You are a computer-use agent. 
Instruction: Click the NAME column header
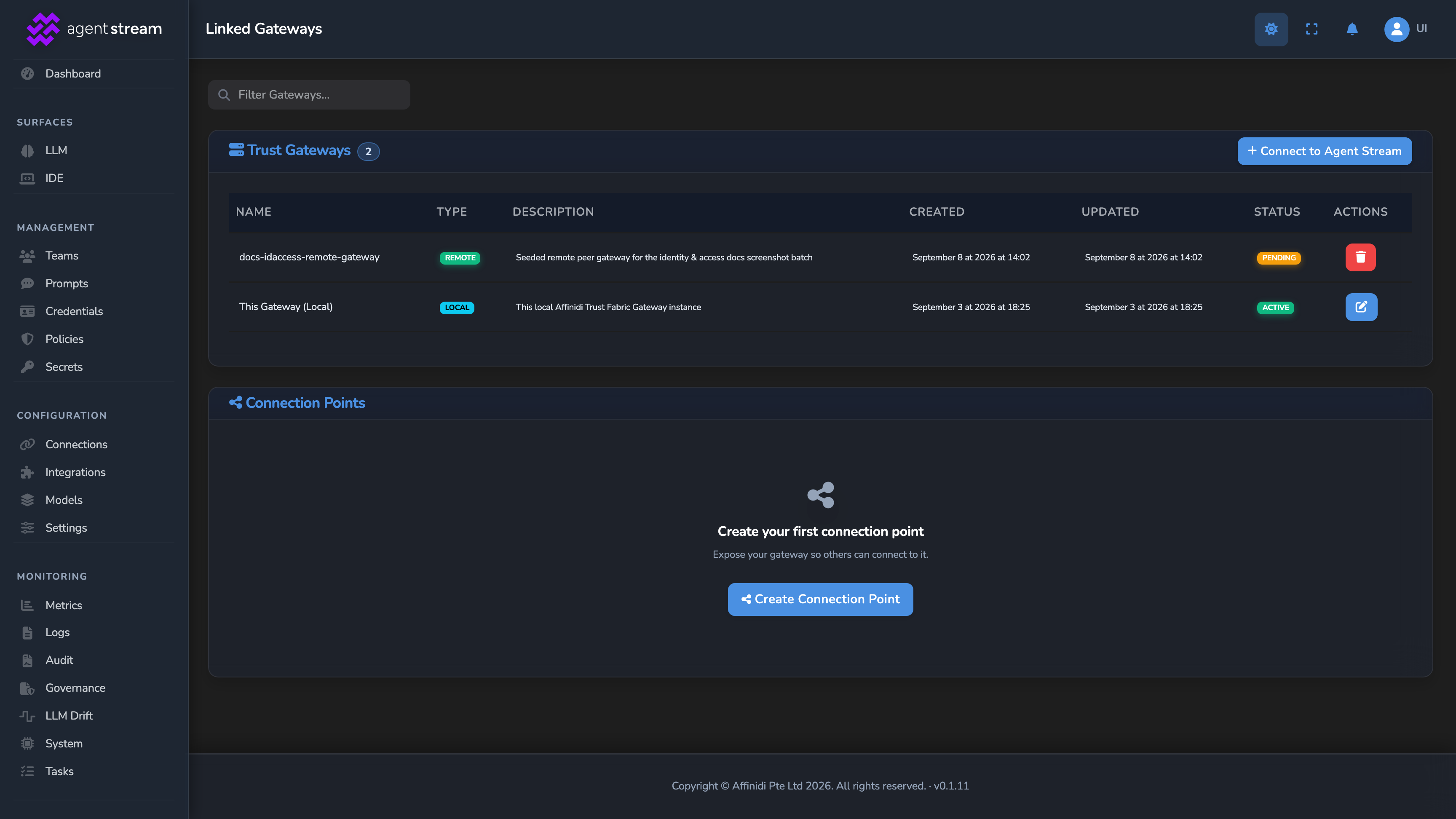click(x=253, y=211)
